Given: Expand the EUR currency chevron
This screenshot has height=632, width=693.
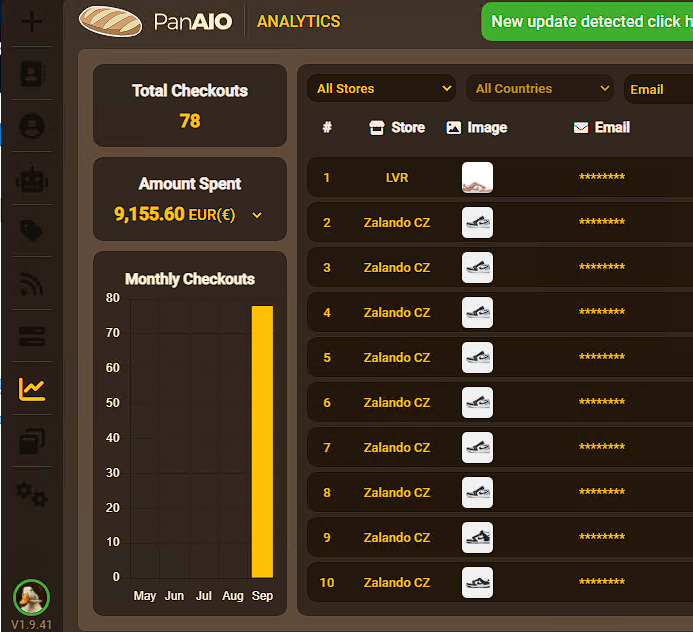Looking at the screenshot, I should (x=257, y=215).
